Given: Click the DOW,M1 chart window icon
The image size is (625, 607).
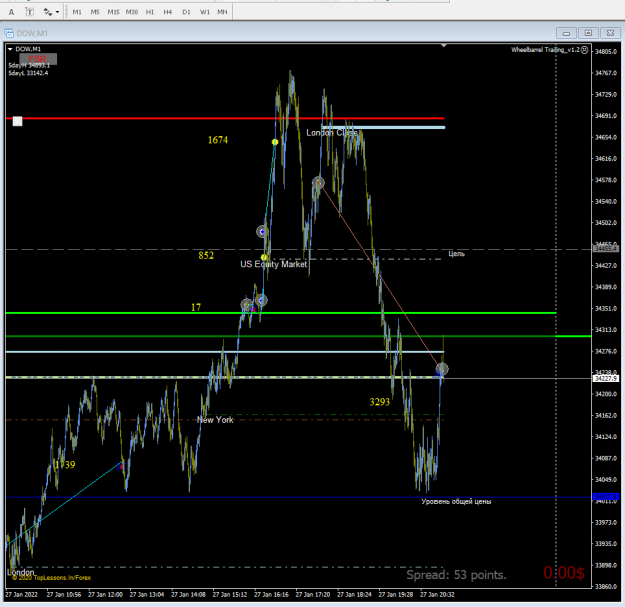Looking at the screenshot, I should (9, 33).
